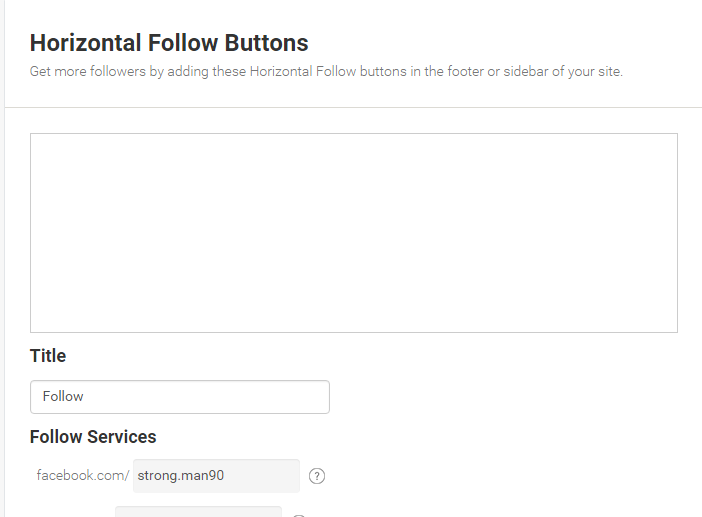
Task: Place the cursor after "man90" in the facebook field
Action: pos(225,476)
